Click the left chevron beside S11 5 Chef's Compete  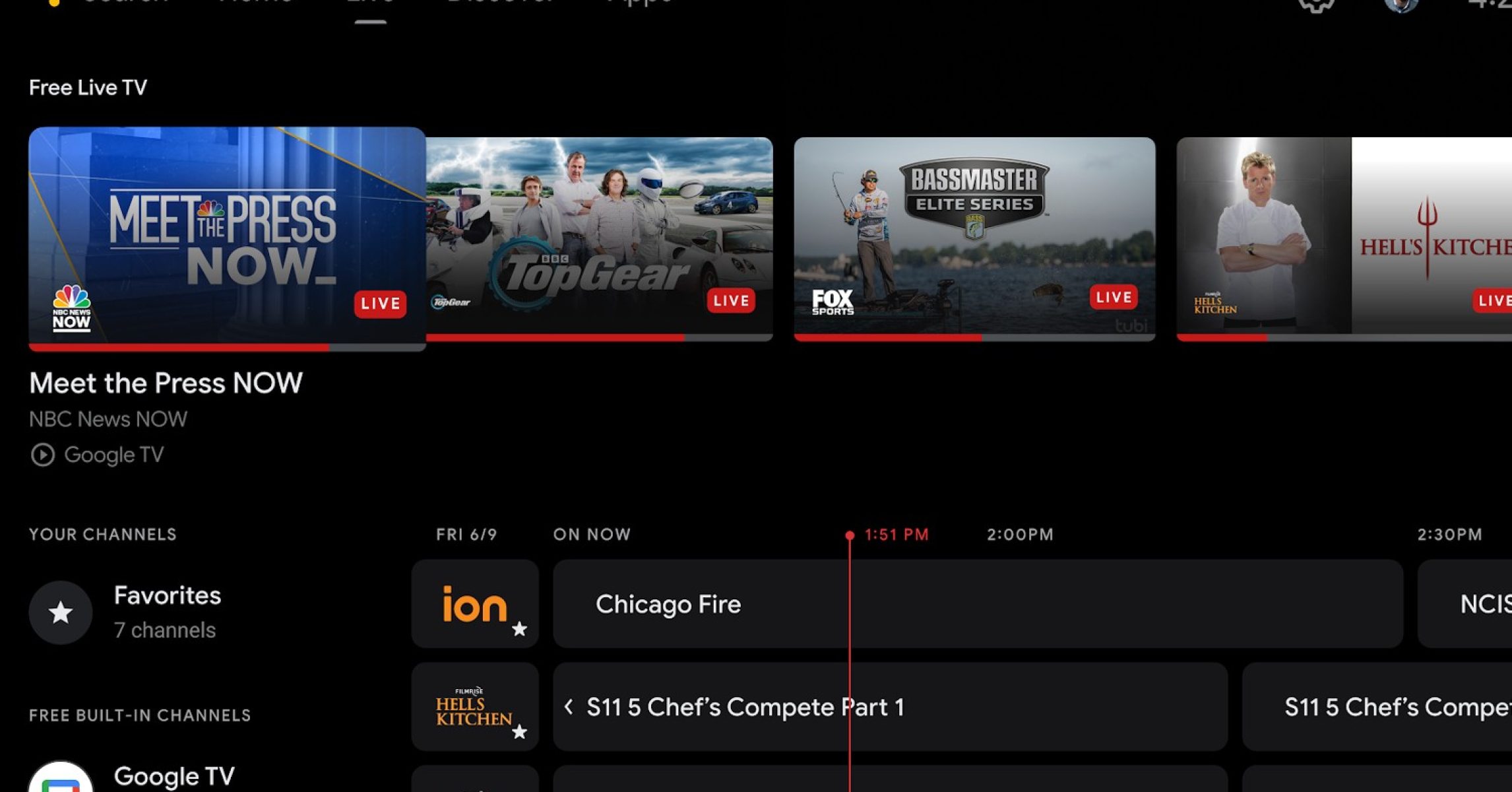[569, 707]
